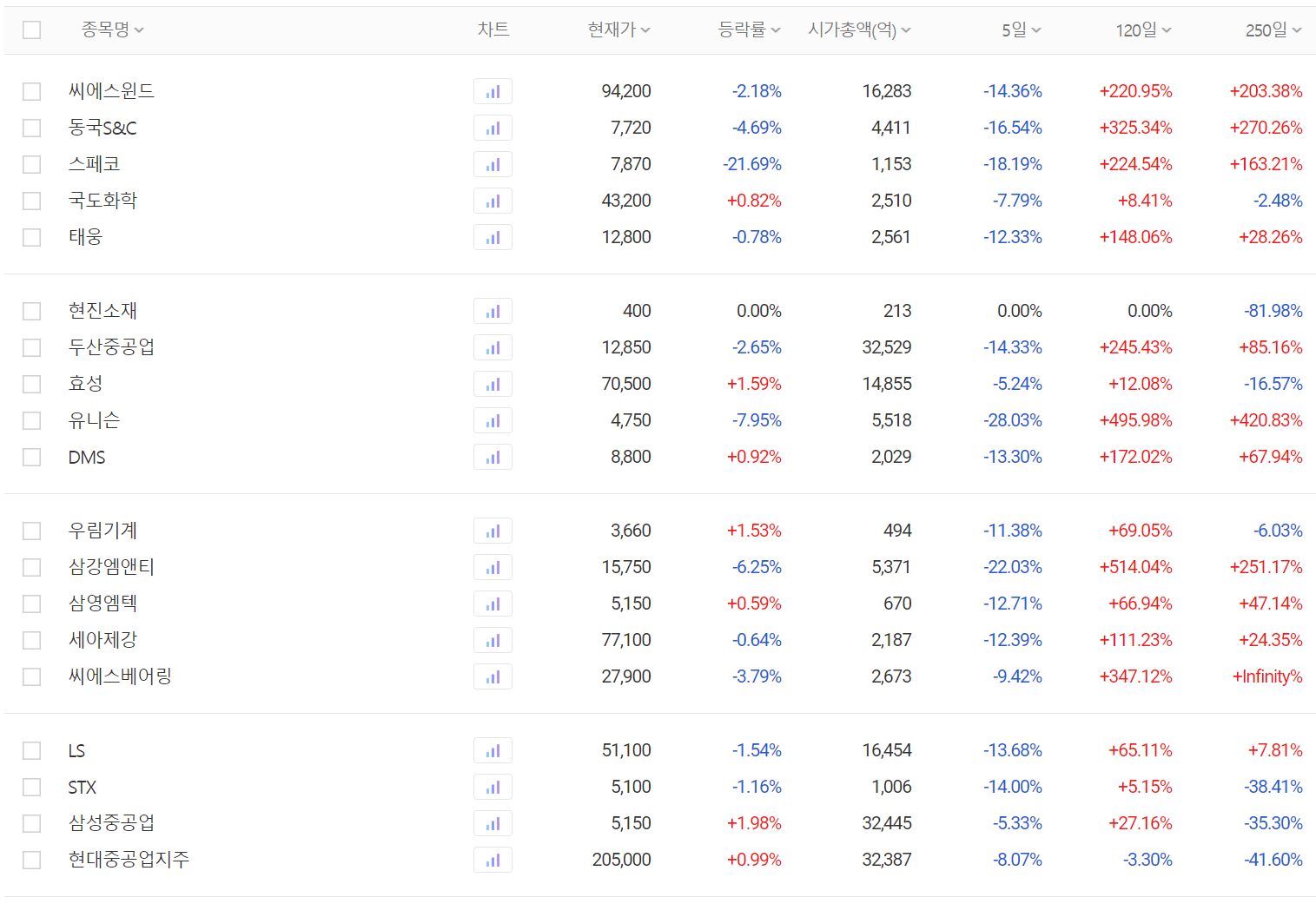Image resolution: width=1316 pixels, height=917 pixels.
Task: Click the 차트 column header
Action: click(493, 30)
